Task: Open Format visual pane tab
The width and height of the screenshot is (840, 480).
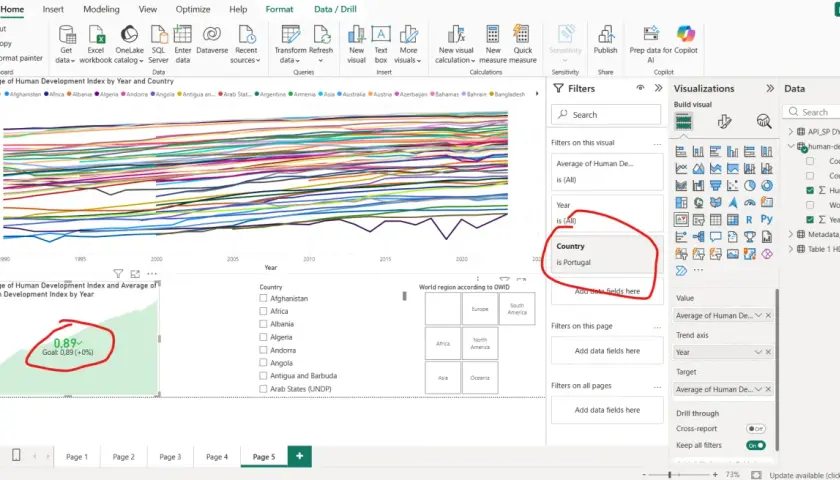Action: point(724,122)
